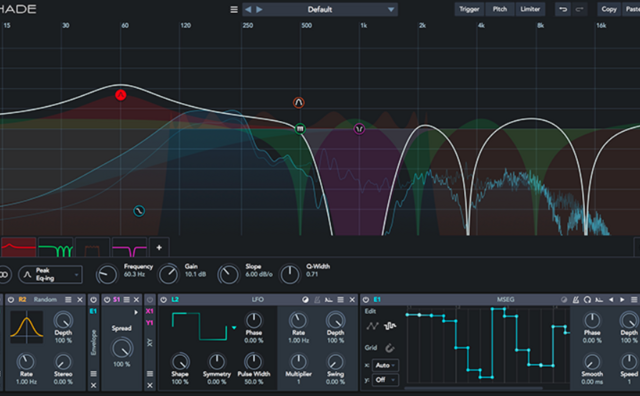
Task: Toggle LFO tempo sync metronome icon
Action: 317,300
